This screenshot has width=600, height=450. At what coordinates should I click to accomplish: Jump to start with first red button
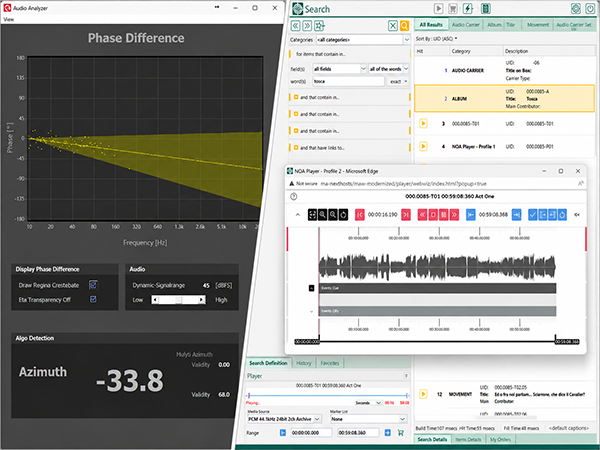[360, 215]
